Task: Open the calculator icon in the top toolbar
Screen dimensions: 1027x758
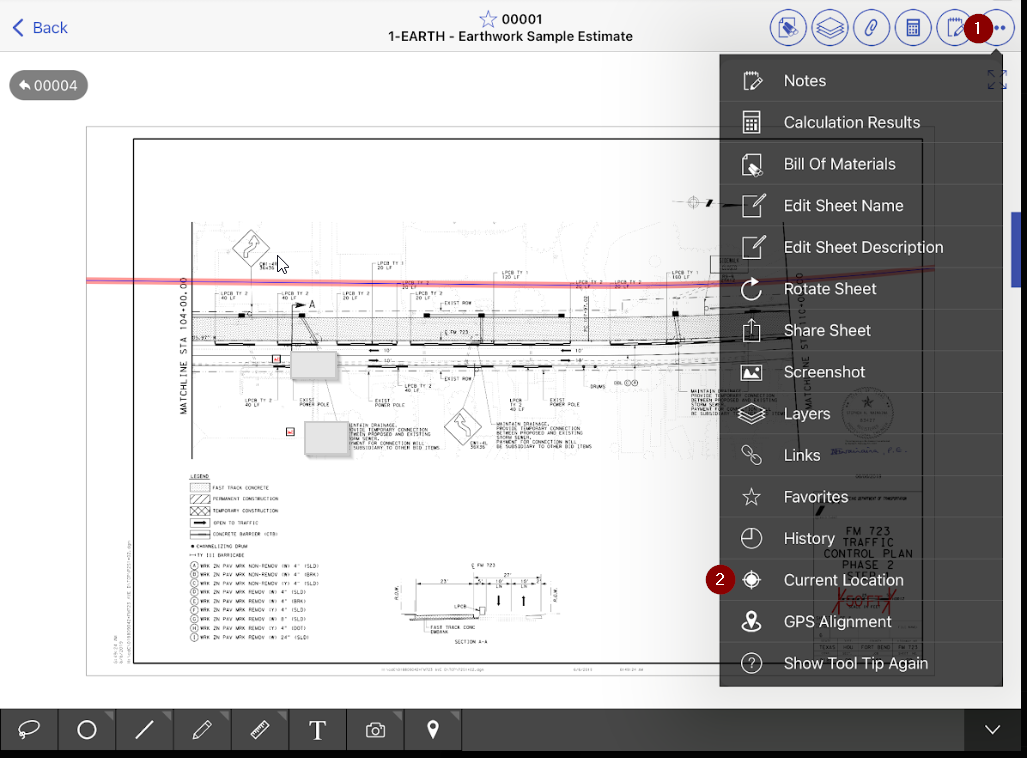Action: tap(912, 27)
